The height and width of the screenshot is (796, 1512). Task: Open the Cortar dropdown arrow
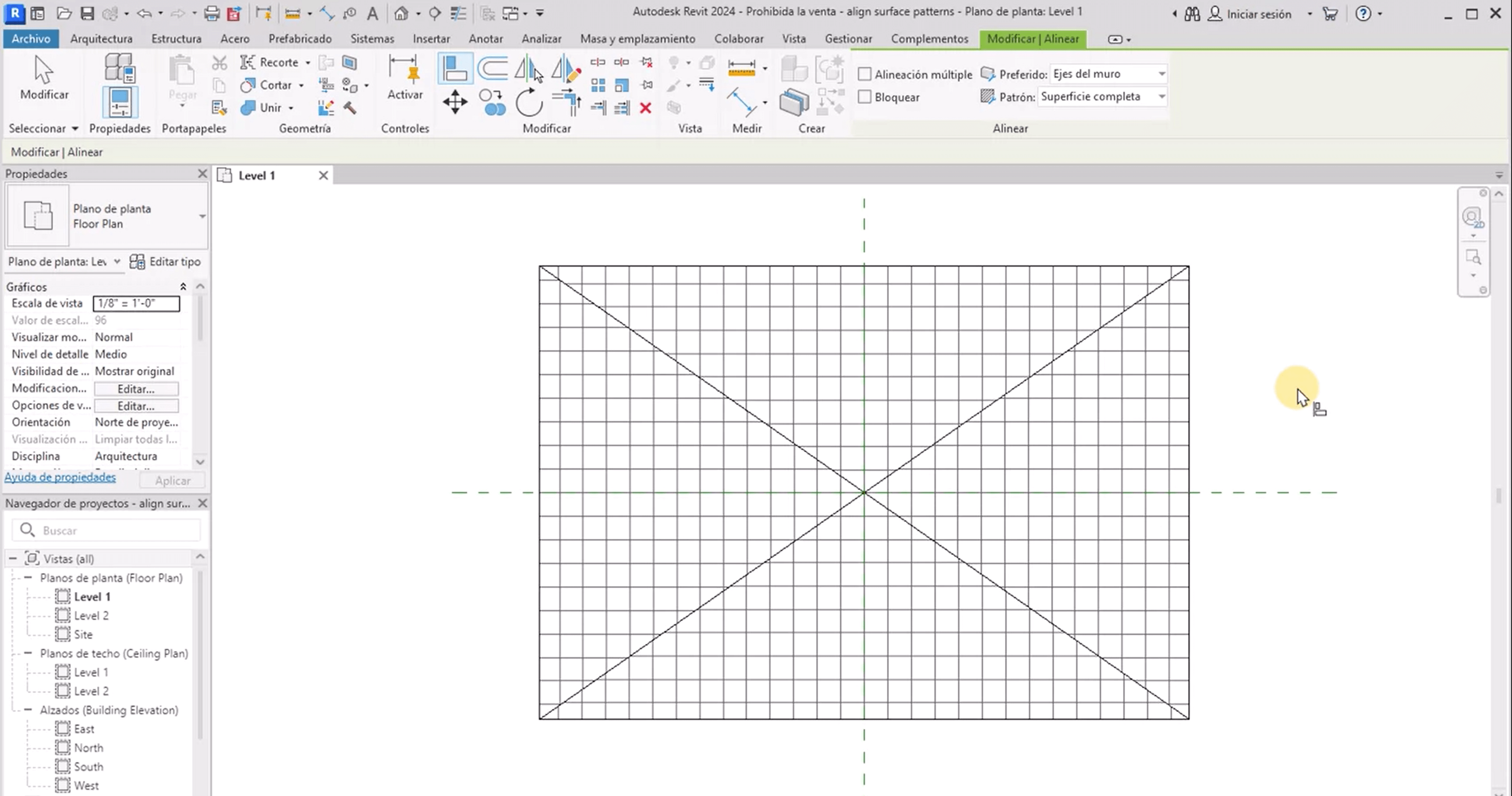tap(301, 86)
